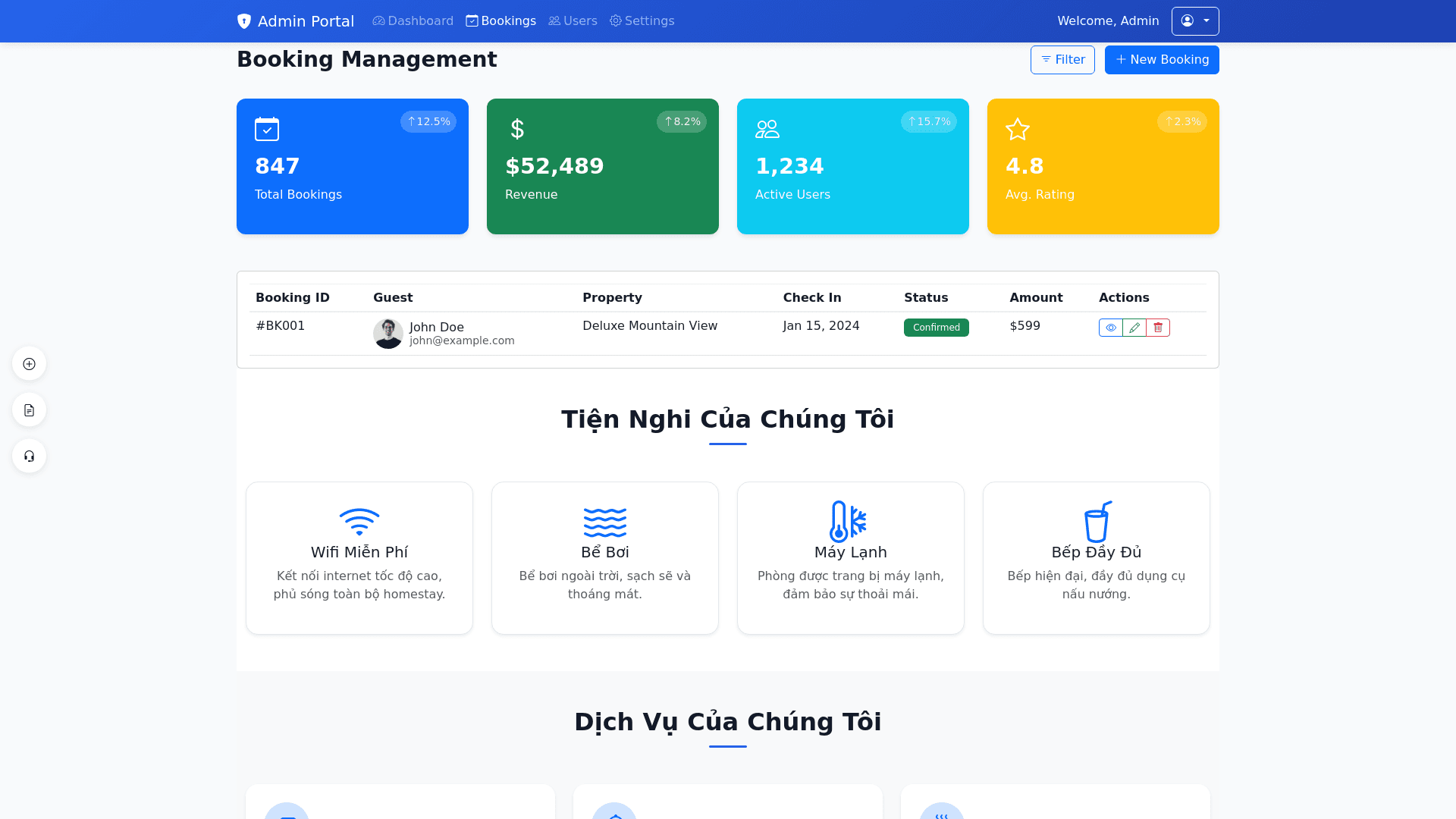Click the Confirmed status badge
Screen dimensions: 1456x819
point(936,328)
